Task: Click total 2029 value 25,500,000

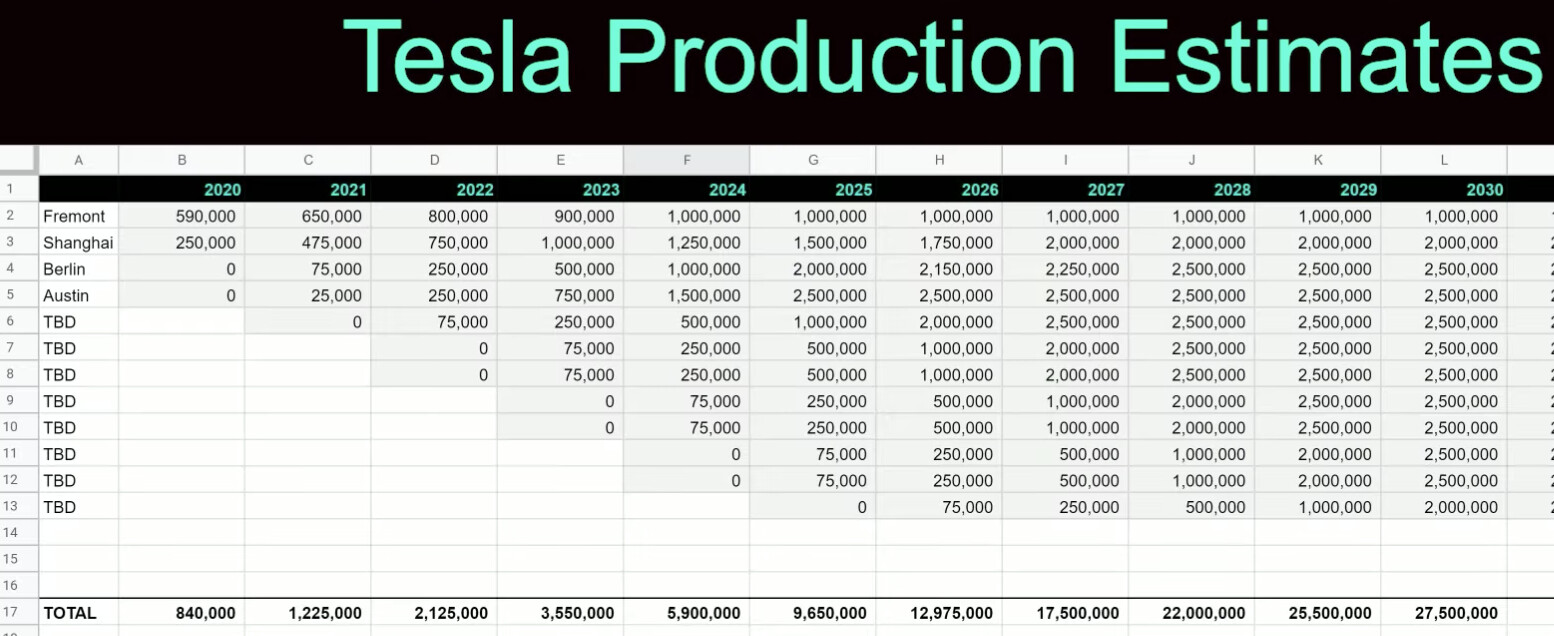Action: [x=1318, y=613]
